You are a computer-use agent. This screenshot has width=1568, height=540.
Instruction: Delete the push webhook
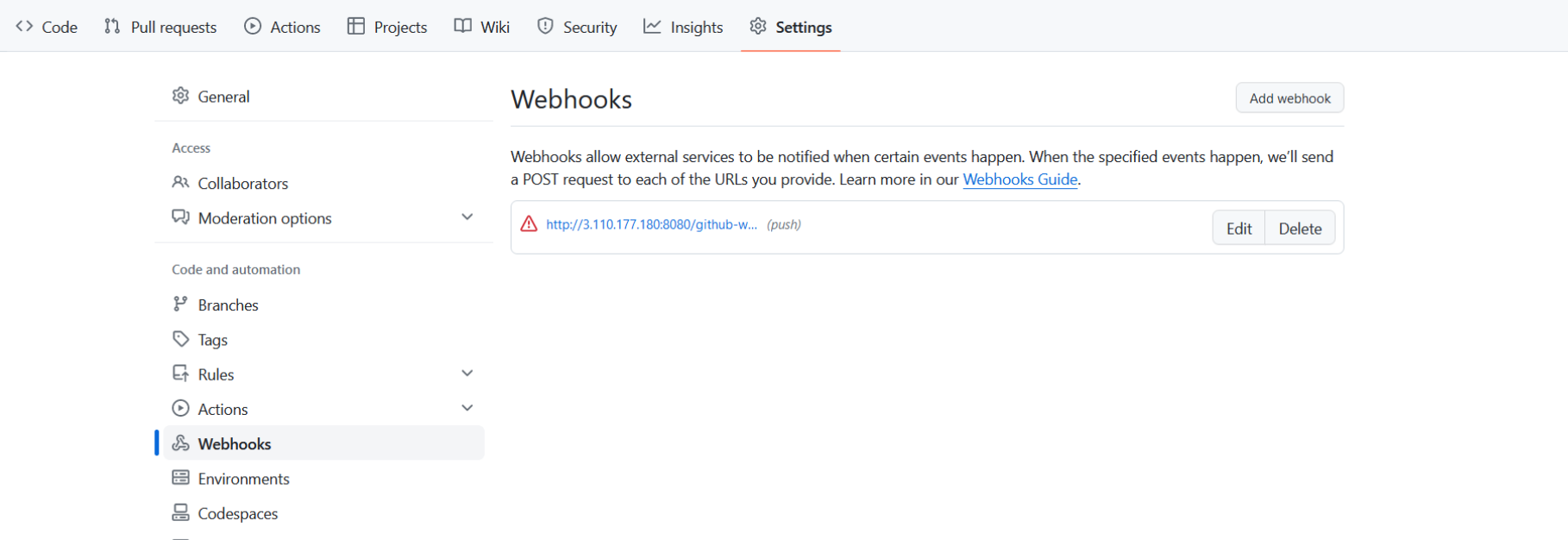pos(1300,229)
